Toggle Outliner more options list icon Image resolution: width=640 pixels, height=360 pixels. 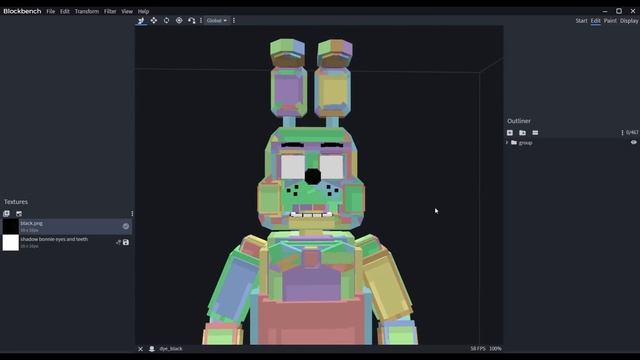click(x=535, y=133)
